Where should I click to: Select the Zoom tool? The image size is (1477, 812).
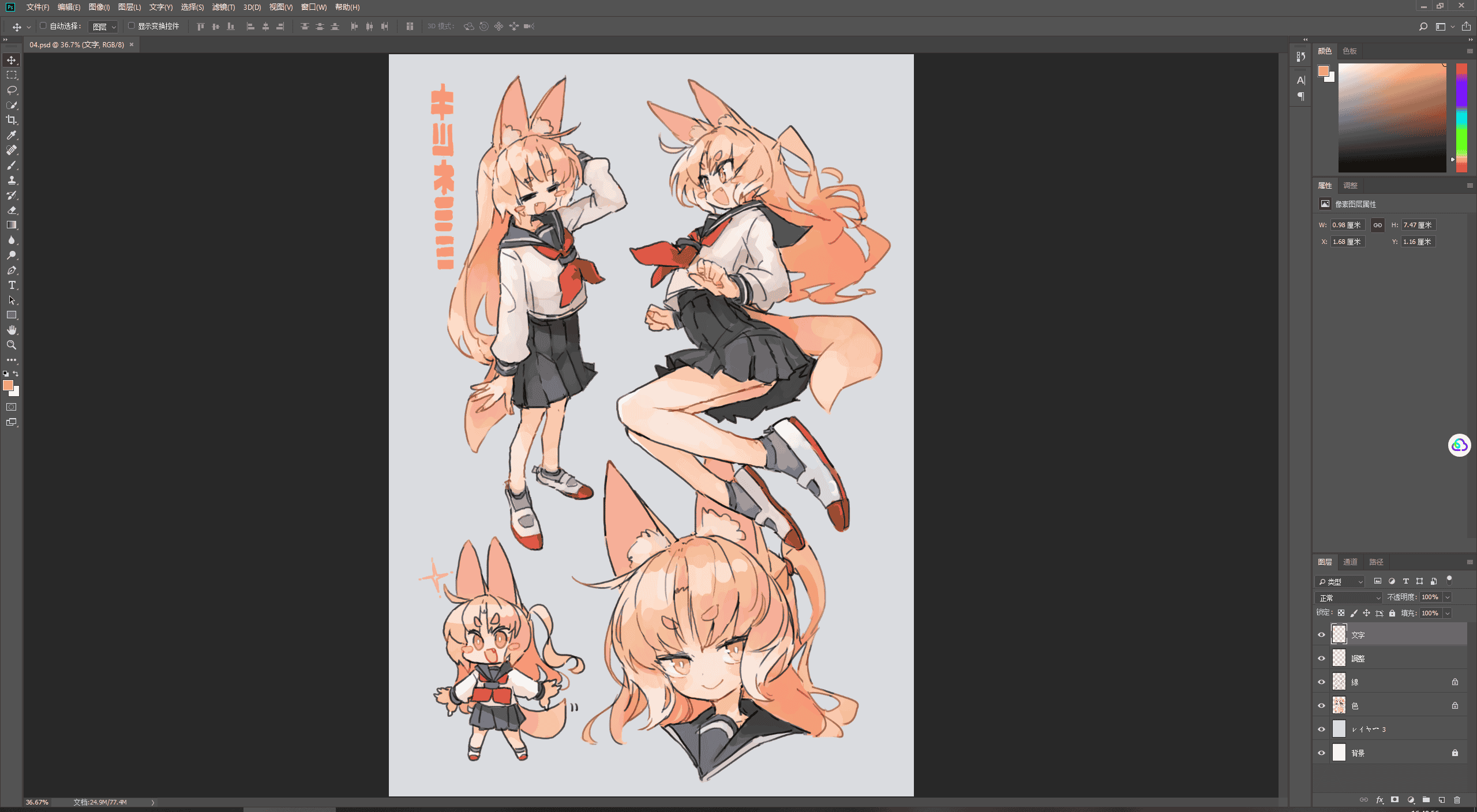tap(12, 345)
